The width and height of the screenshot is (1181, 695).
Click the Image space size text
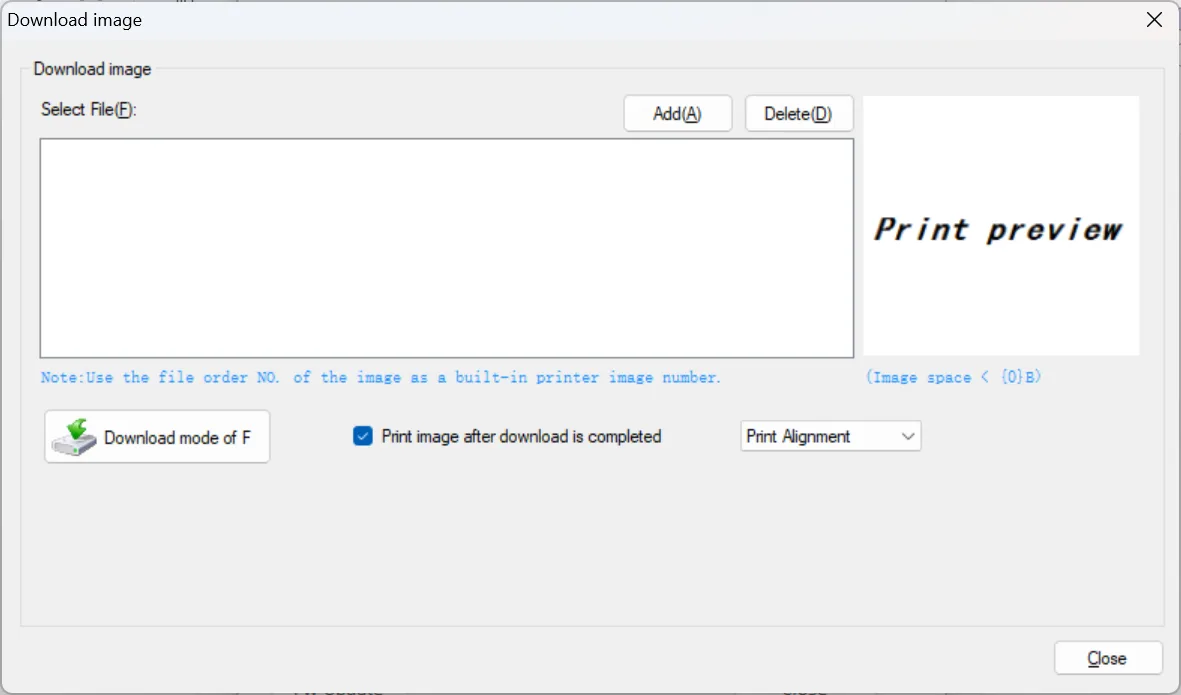(955, 377)
